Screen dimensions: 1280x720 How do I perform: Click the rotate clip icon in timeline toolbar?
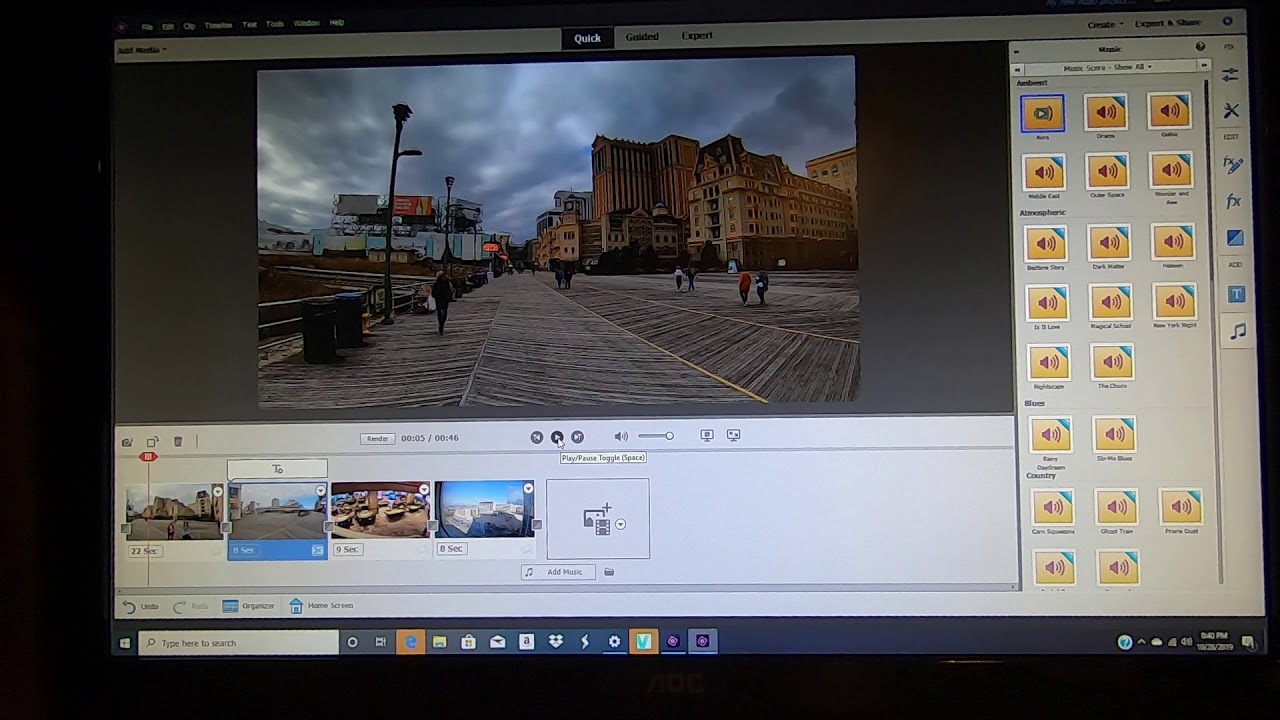pos(152,441)
